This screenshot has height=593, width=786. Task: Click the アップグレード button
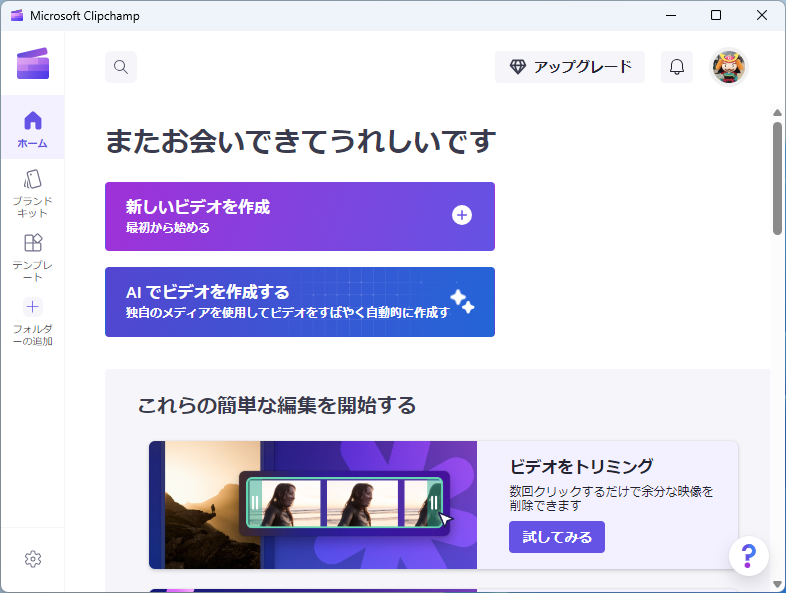(570, 67)
